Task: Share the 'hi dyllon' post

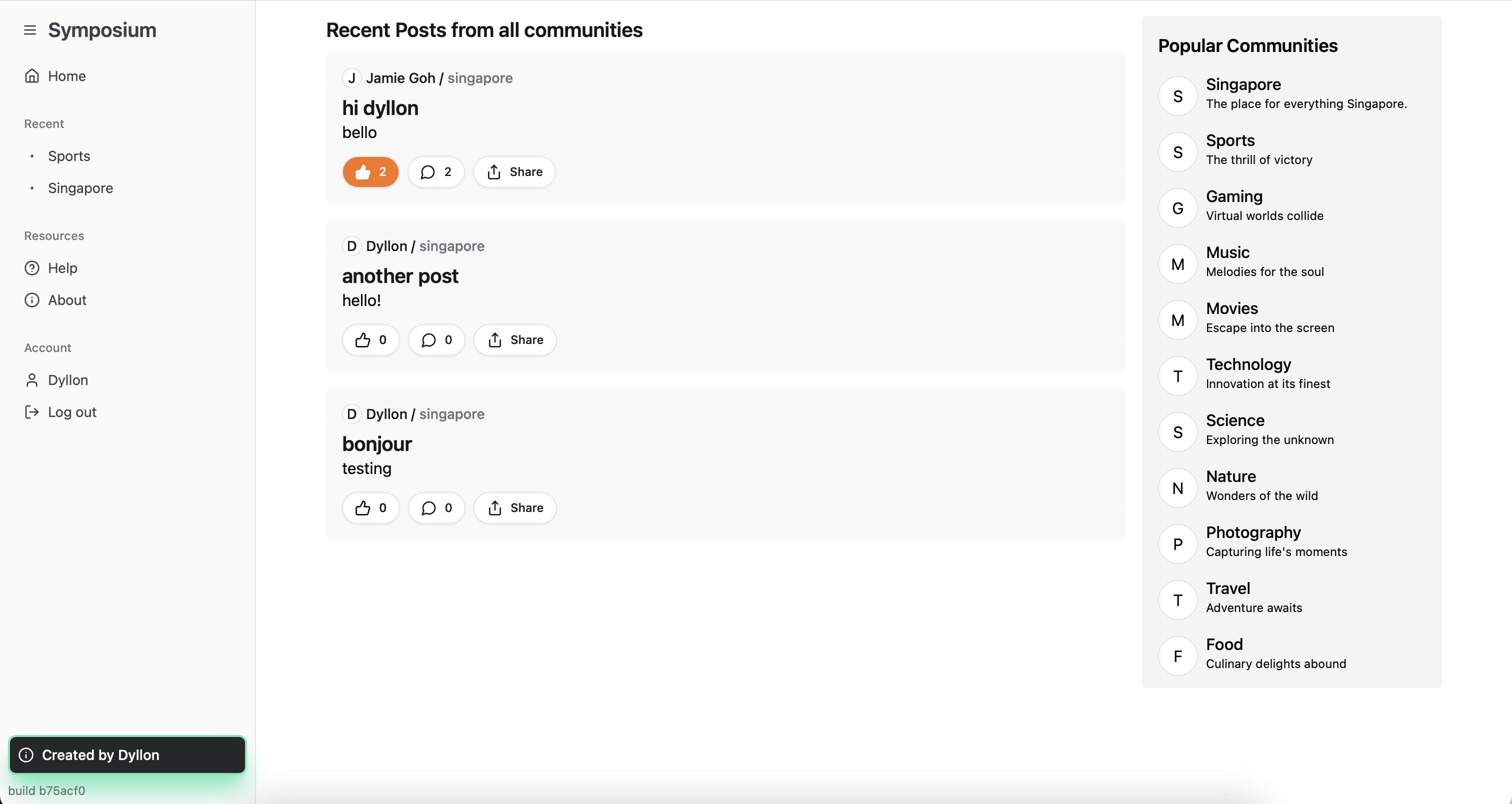Action: (x=514, y=172)
